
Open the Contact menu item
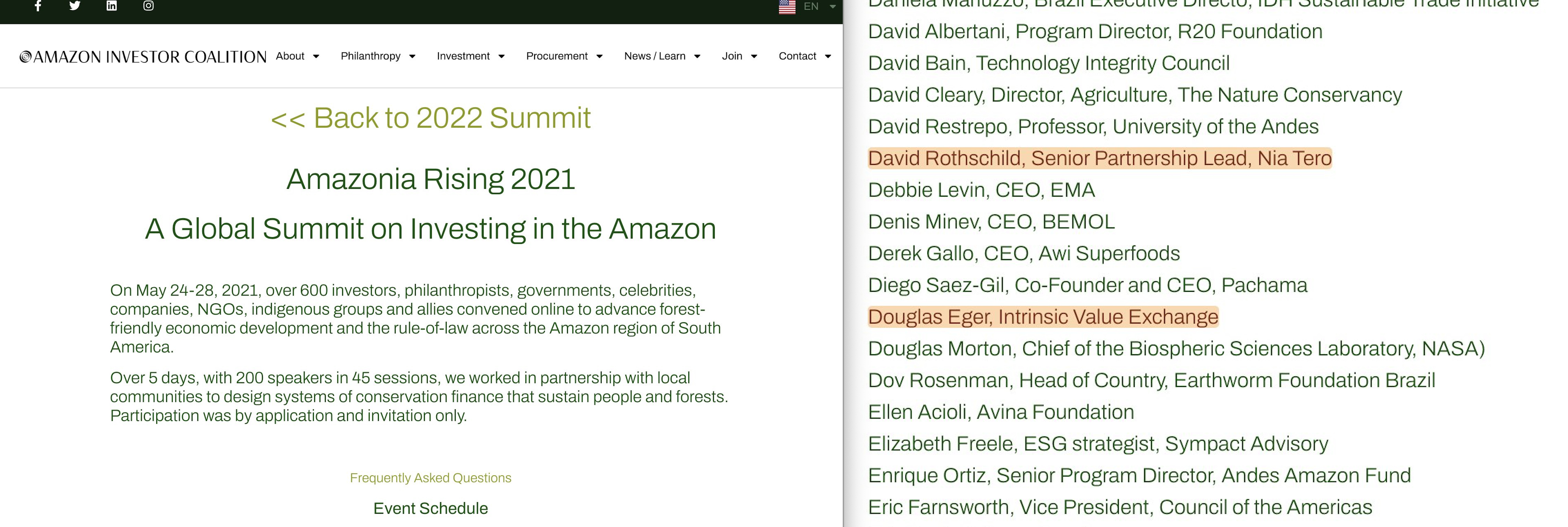[797, 56]
